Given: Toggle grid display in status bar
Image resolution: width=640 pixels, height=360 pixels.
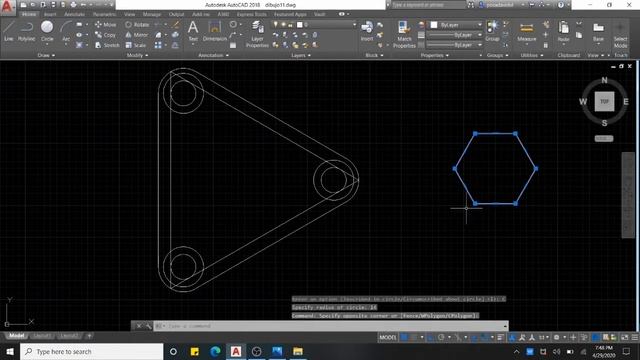Looking at the screenshot, I should tap(404, 337).
